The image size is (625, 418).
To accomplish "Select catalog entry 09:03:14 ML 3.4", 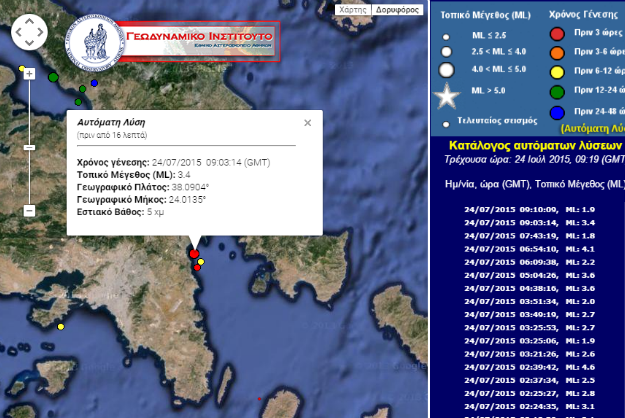I will pyautogui.click(x=530, y=223).
